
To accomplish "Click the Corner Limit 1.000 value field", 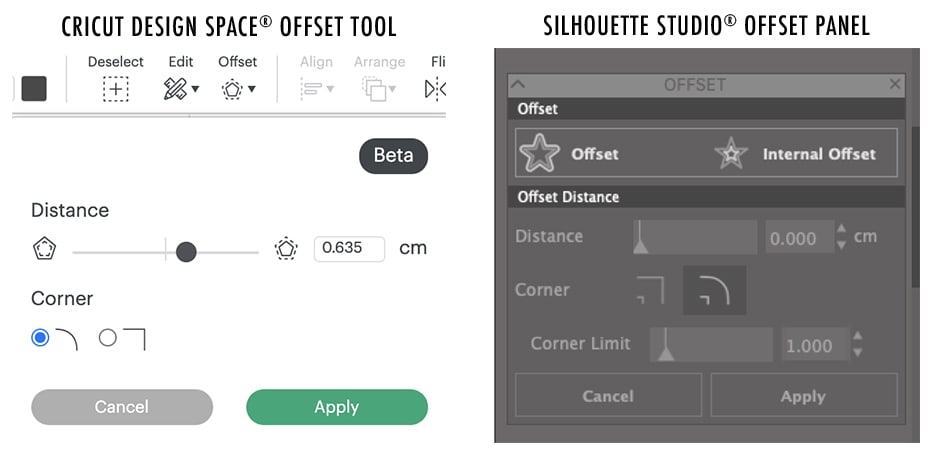I will point(811,345).
